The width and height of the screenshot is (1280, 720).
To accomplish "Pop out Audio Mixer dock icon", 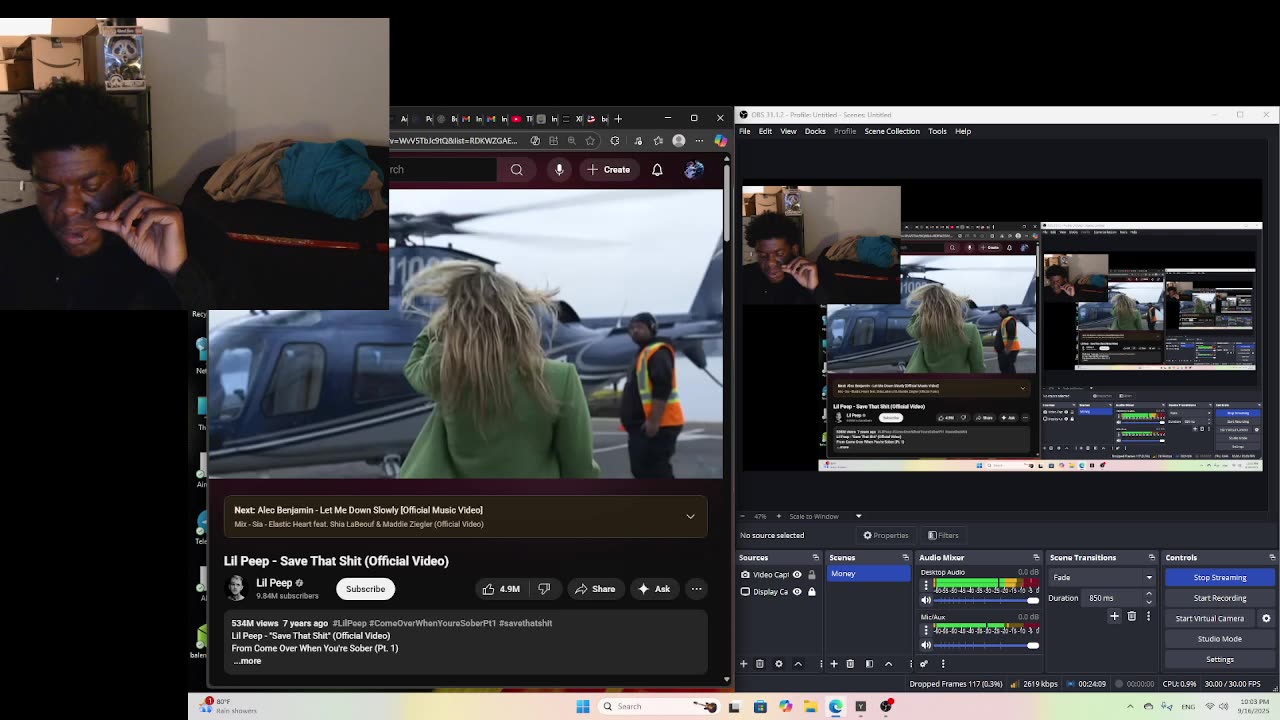I will (1036, 557).
